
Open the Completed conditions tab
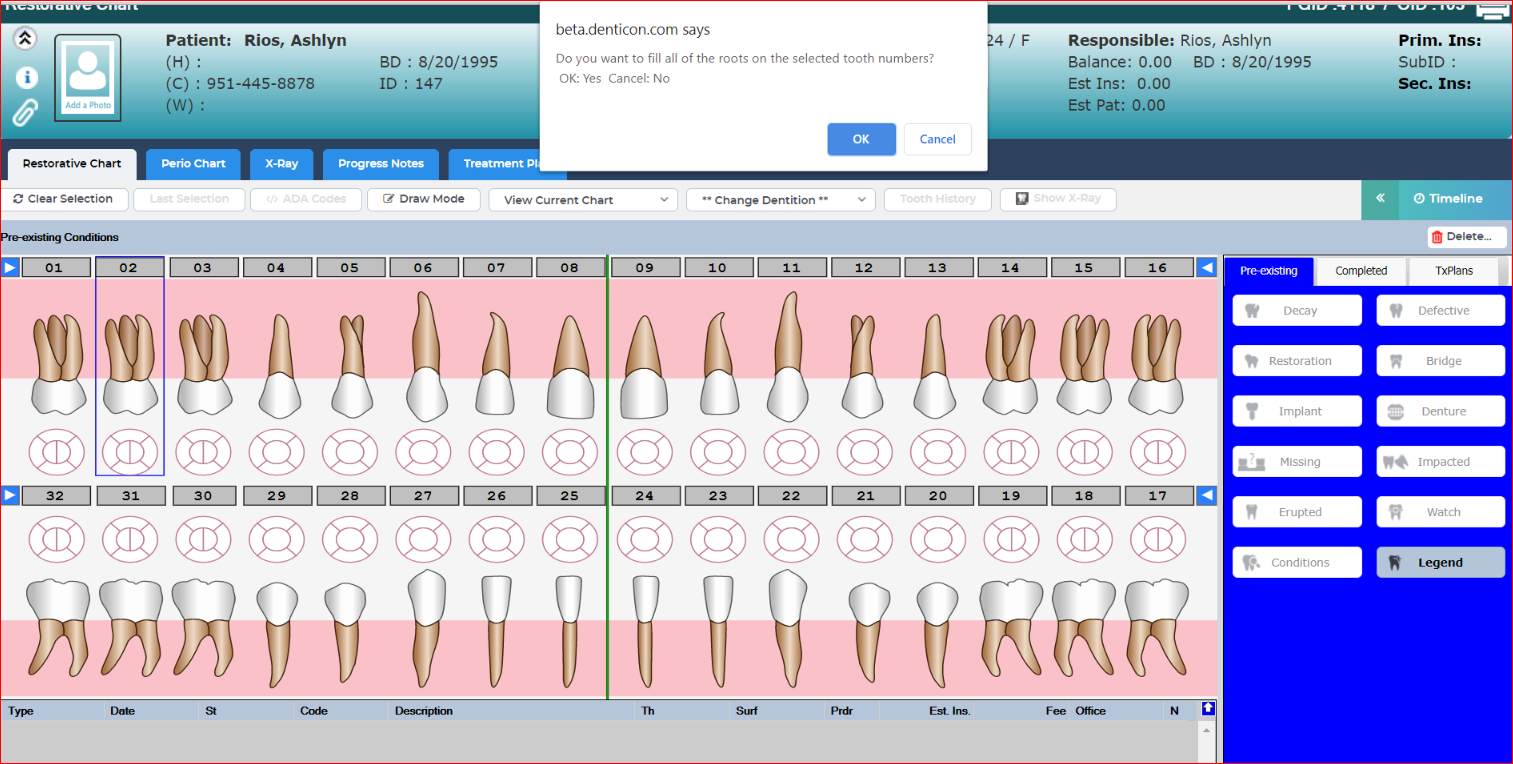1360,270
